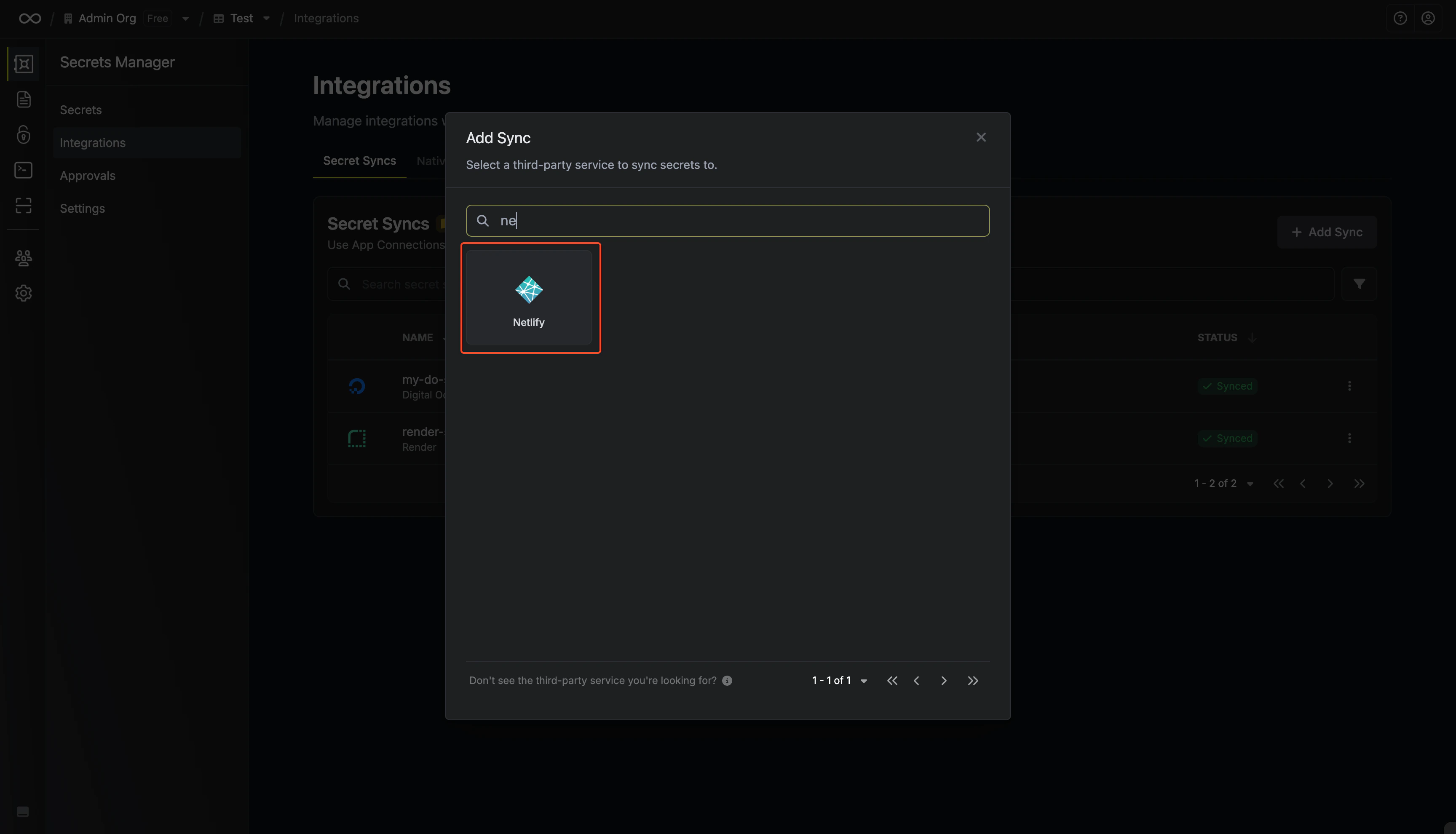This screenshot has width=1456, height=834.
Task: Click the 'Free' plan badge
Action: (158, 19)
